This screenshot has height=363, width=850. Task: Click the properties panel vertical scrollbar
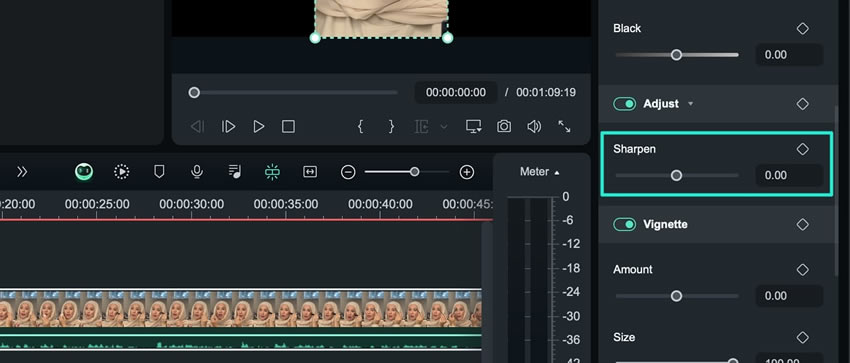click(837, 190)
